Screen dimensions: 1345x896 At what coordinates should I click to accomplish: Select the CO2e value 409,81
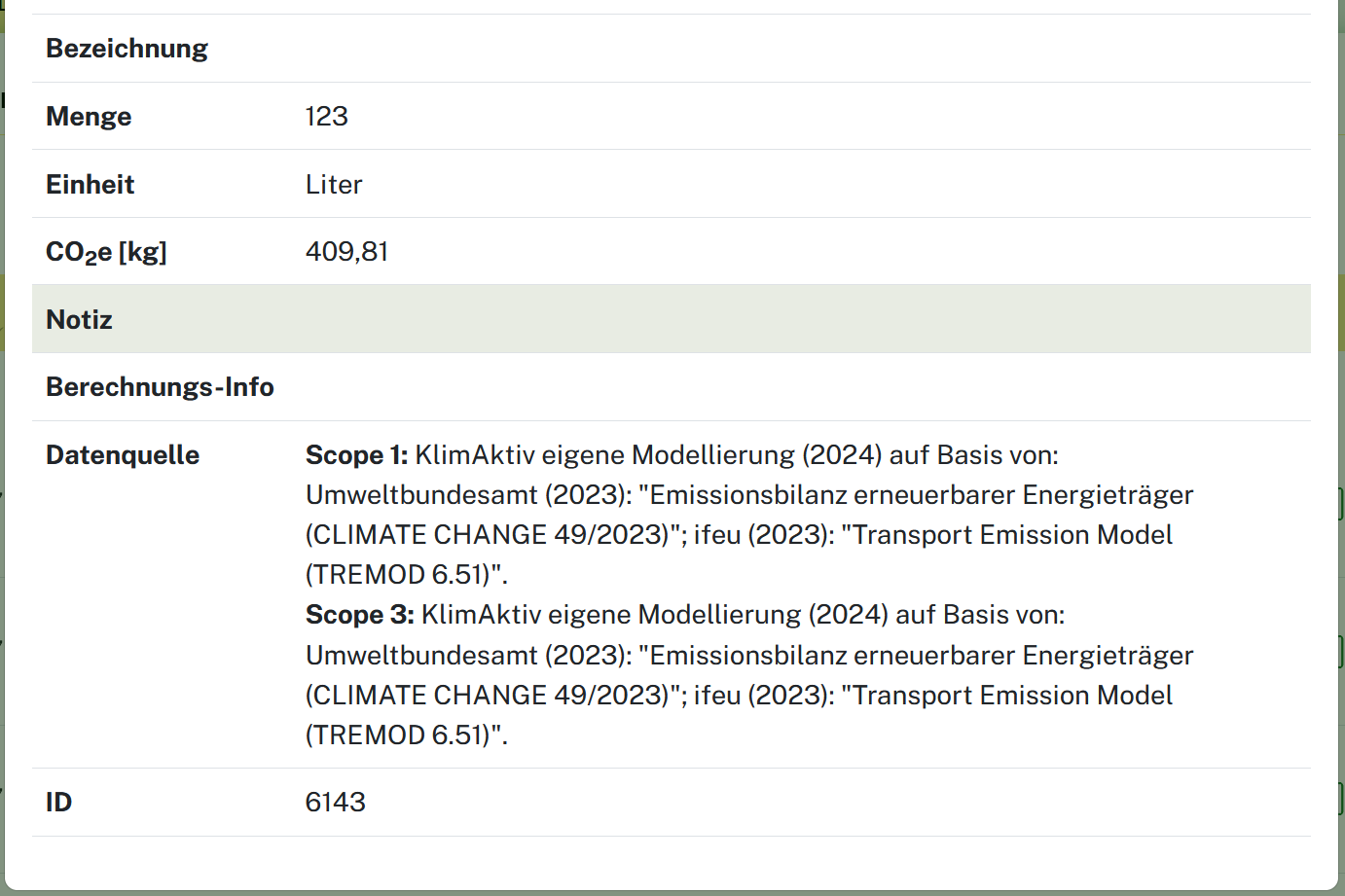tap(346, 252)
